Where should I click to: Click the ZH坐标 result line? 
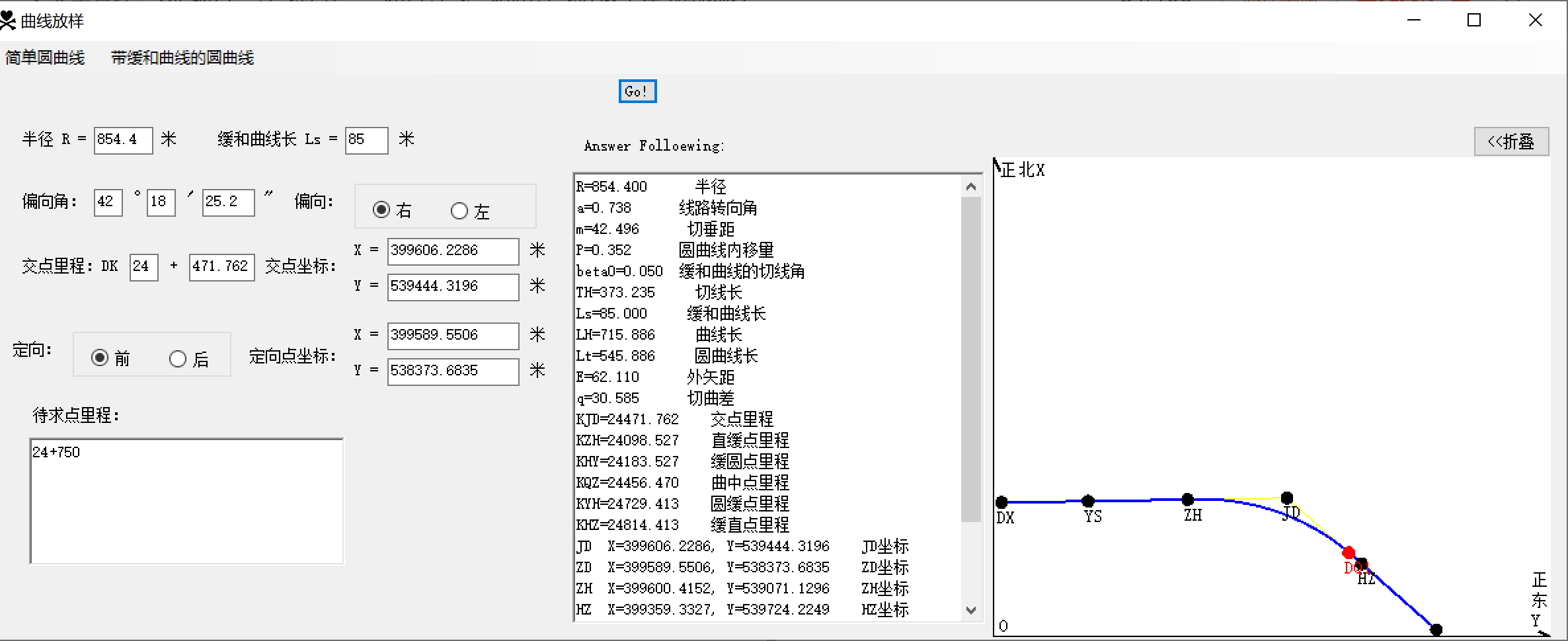pyautogui.click(x=742, y=589)
